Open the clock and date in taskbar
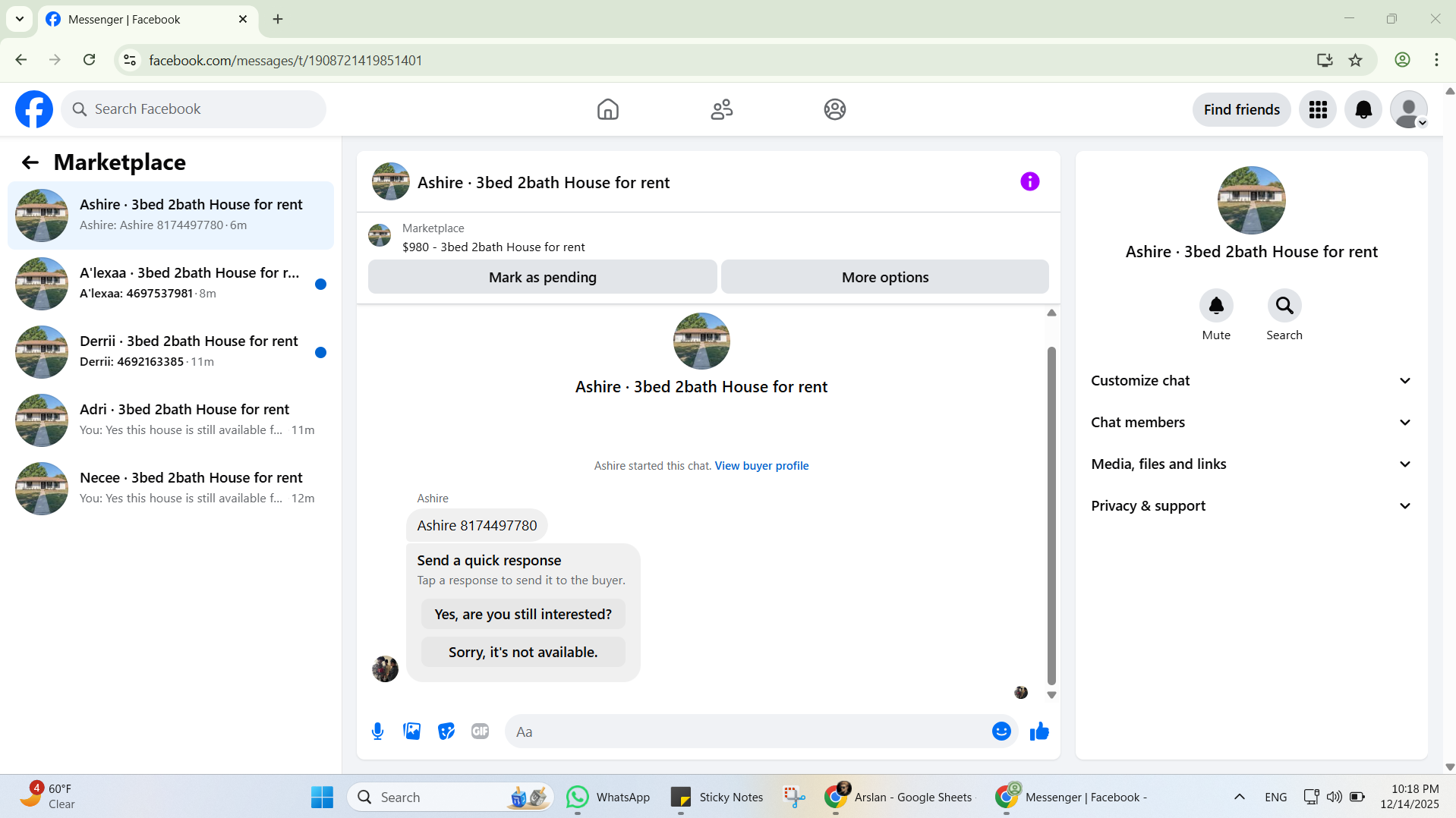Viewport: 1456px width, 818px height. tap(1410, 797)
